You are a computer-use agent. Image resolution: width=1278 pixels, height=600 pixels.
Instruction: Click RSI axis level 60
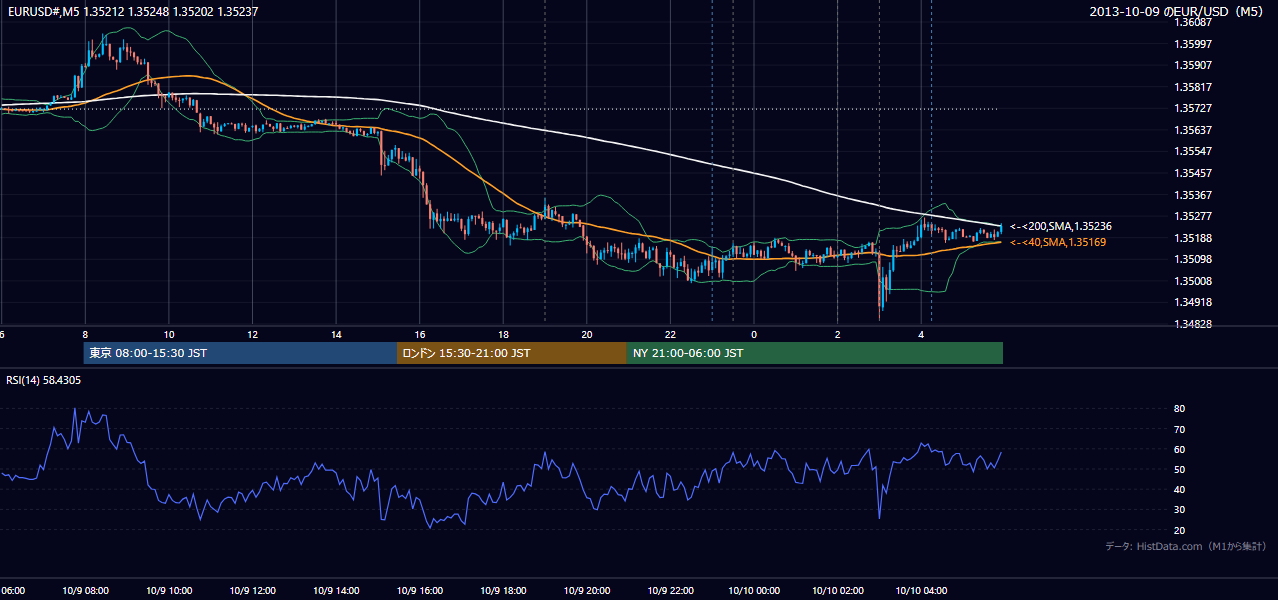(x=1180, y=449)
